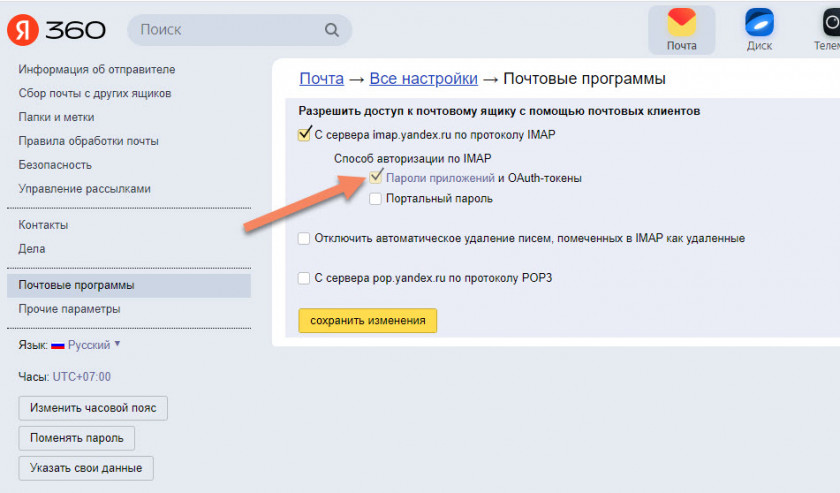Click the Поменять пароль button

pos(77,438)
